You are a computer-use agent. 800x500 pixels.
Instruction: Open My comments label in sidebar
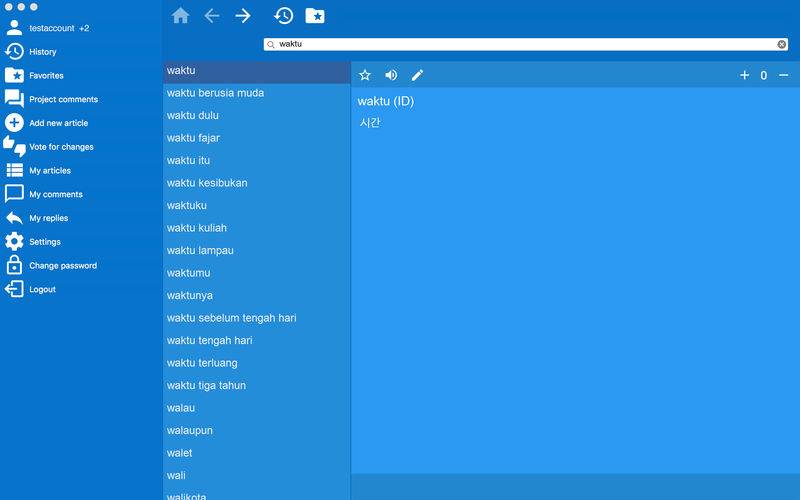tap(56, 194)
